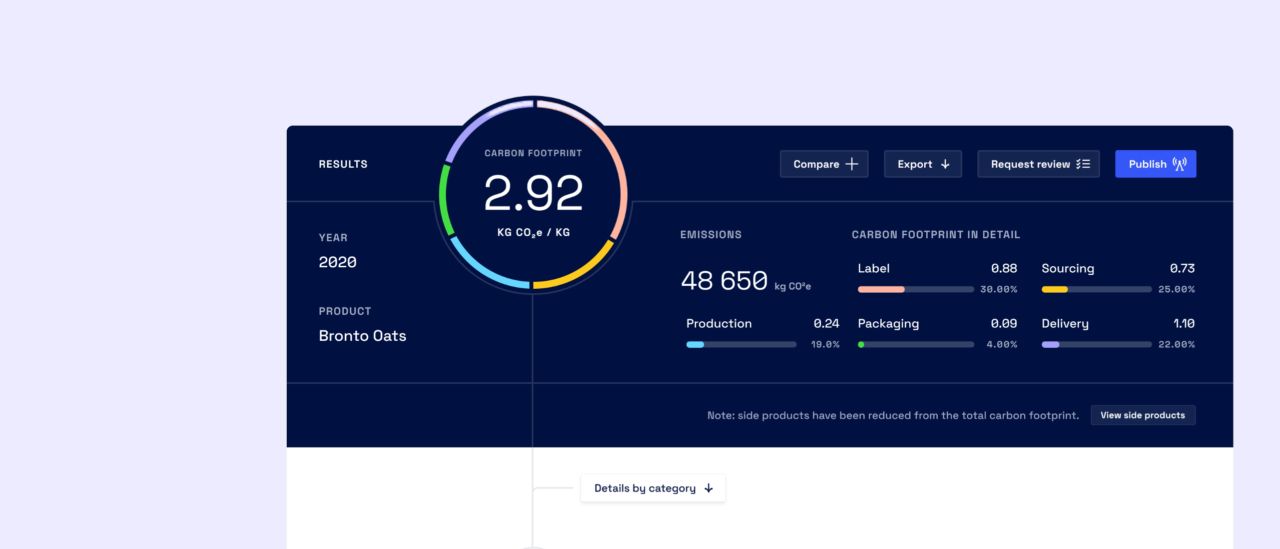1280x549 pixels.
Task: Select the Sourcing yellow progress bar
Action: click(1096, 289)
